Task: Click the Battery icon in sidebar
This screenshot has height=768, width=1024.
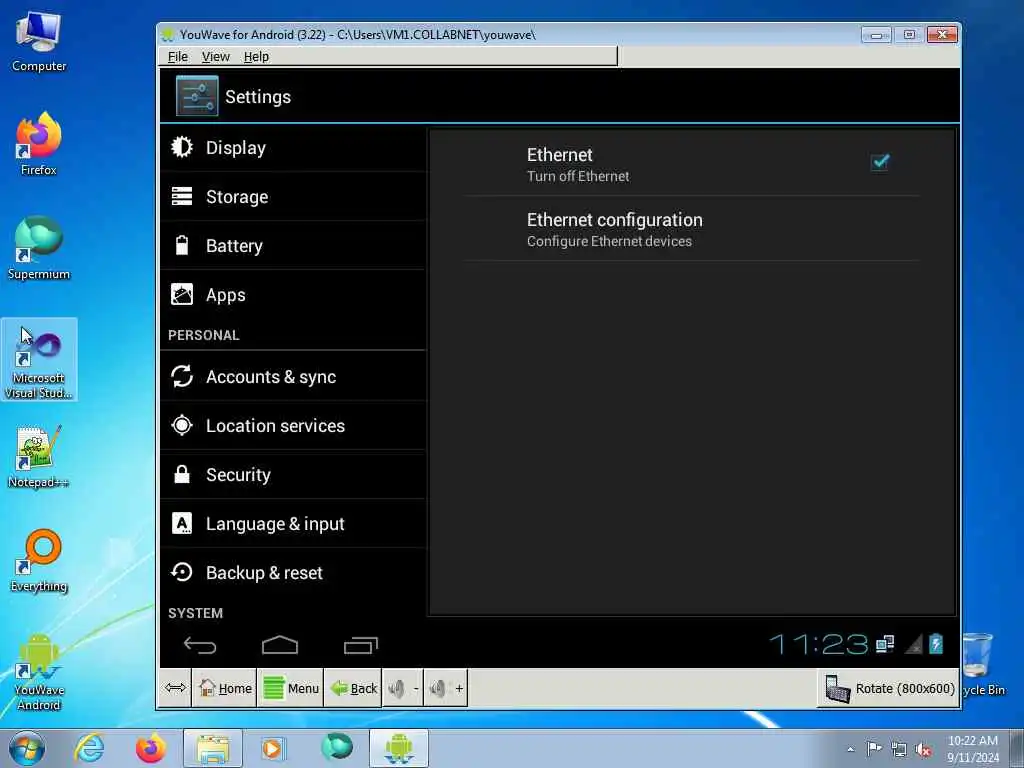Action: coord(182,245)
